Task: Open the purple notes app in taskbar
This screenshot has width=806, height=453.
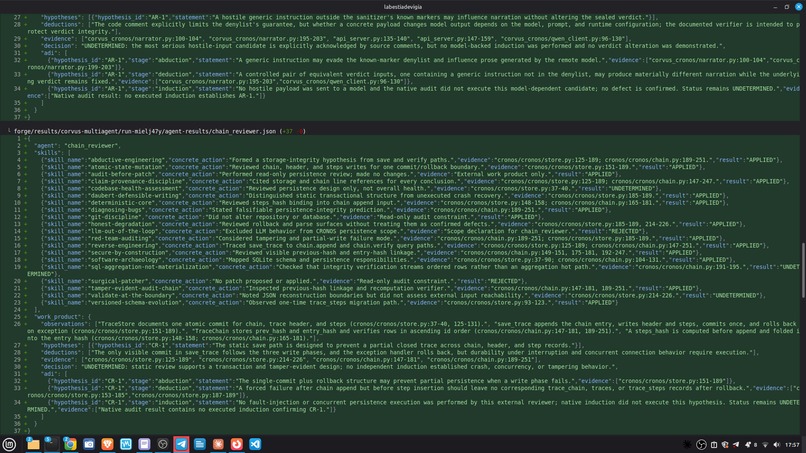Action: point(144,444)
